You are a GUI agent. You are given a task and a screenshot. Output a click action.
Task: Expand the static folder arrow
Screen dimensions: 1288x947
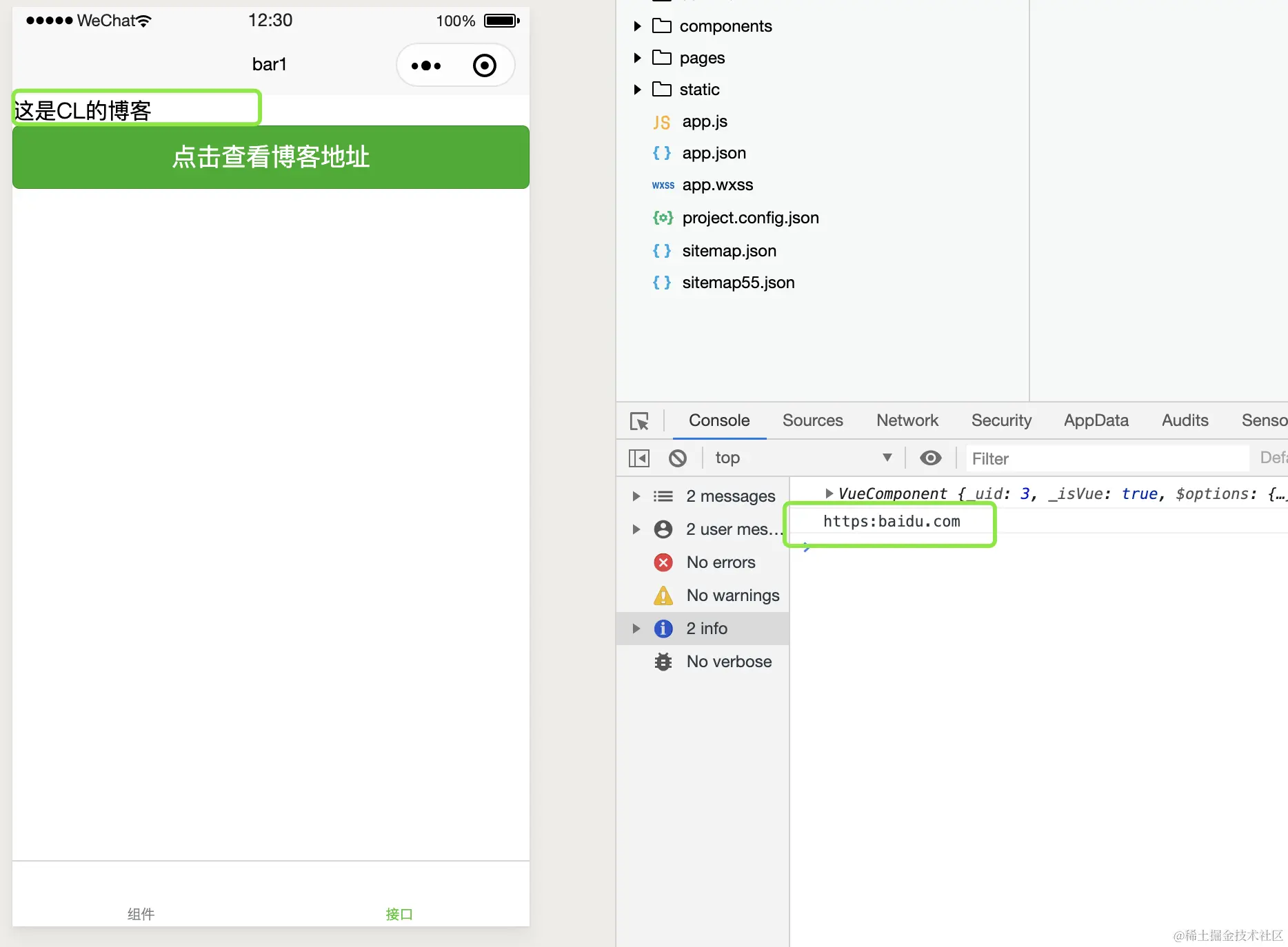(637, 90)
